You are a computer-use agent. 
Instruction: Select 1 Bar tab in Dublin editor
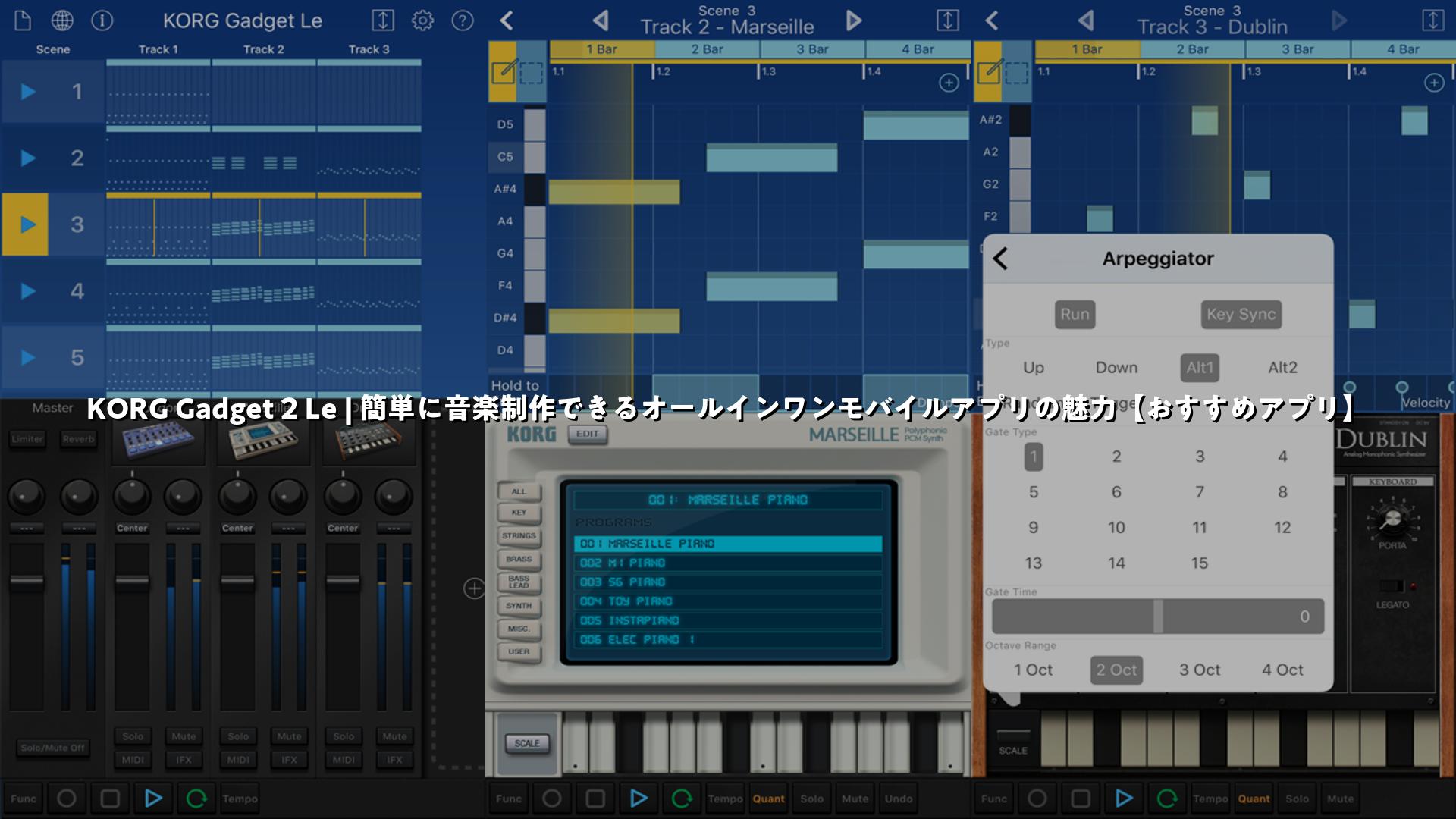click(x=1087, y=49)
